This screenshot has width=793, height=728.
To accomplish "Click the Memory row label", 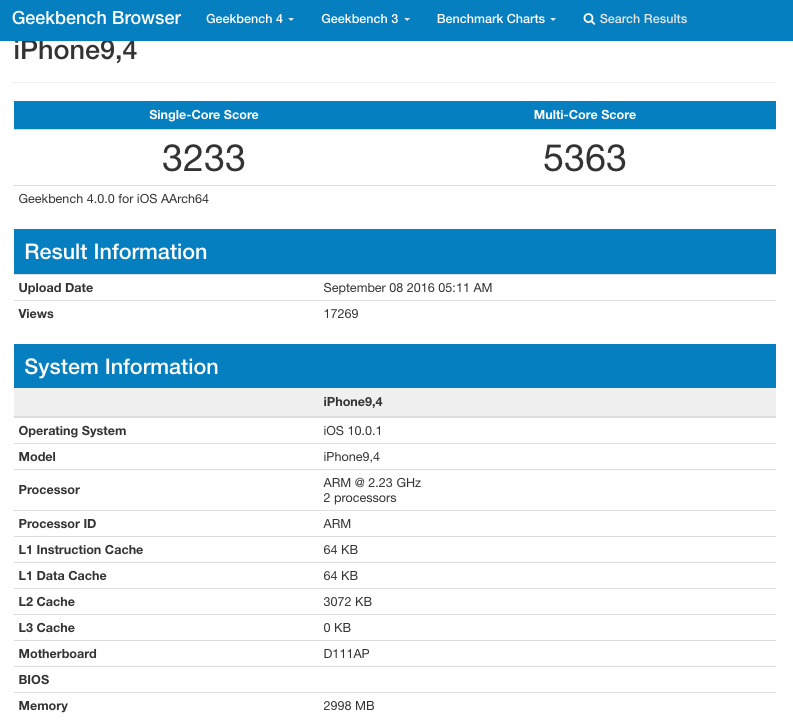I will pos(43,706).
